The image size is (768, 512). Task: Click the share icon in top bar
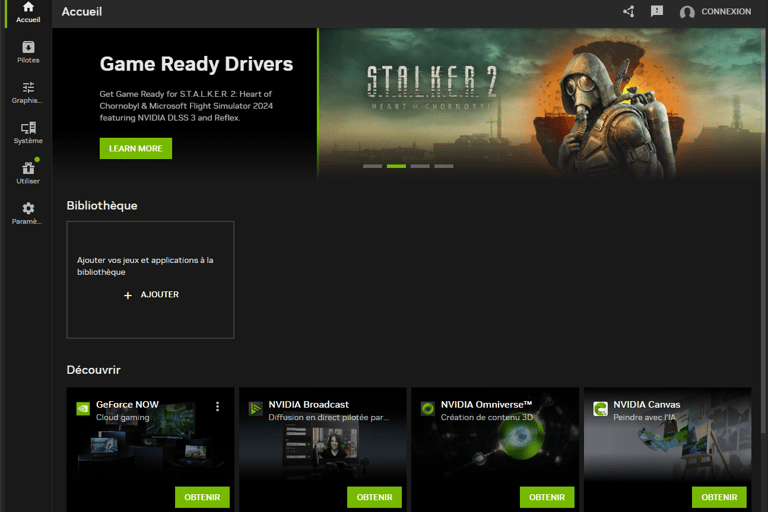tap(629, 11)
